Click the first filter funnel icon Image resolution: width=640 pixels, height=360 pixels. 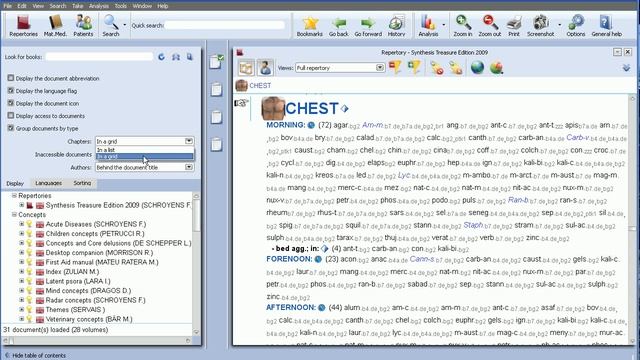(x=395, y=67)
